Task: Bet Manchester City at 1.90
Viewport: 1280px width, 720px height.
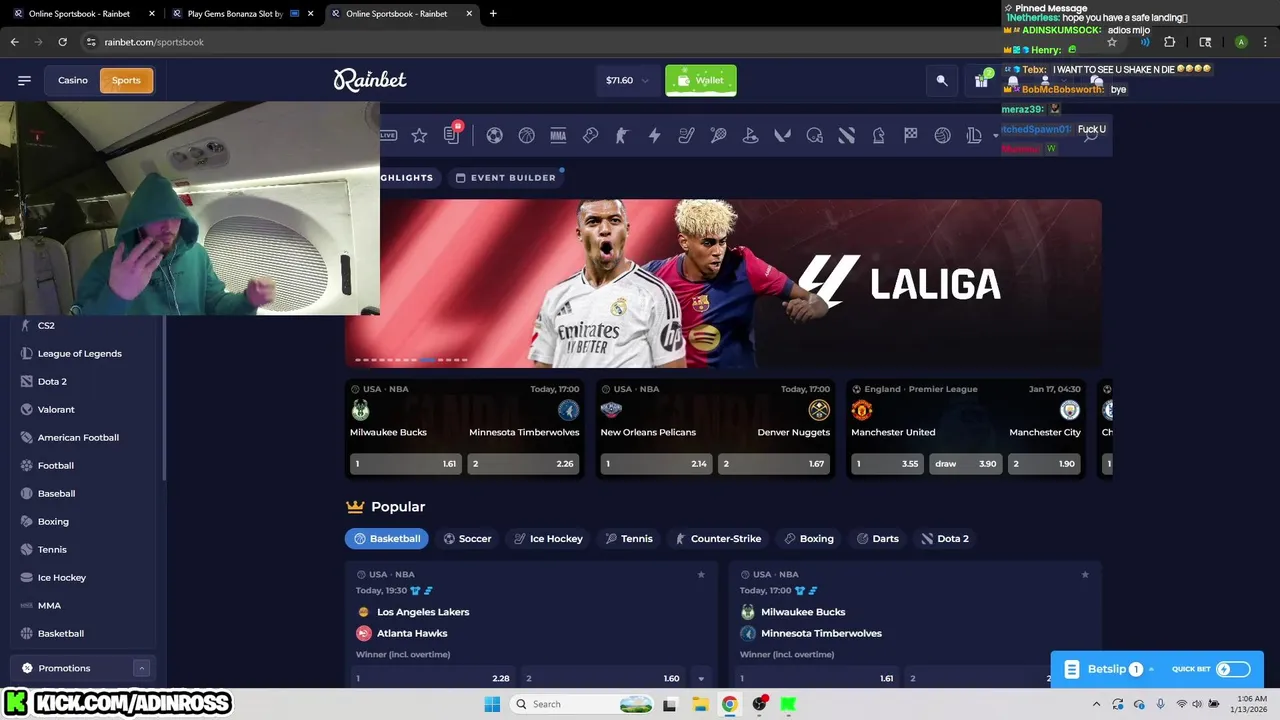Action: click(x=1044, y=464)
